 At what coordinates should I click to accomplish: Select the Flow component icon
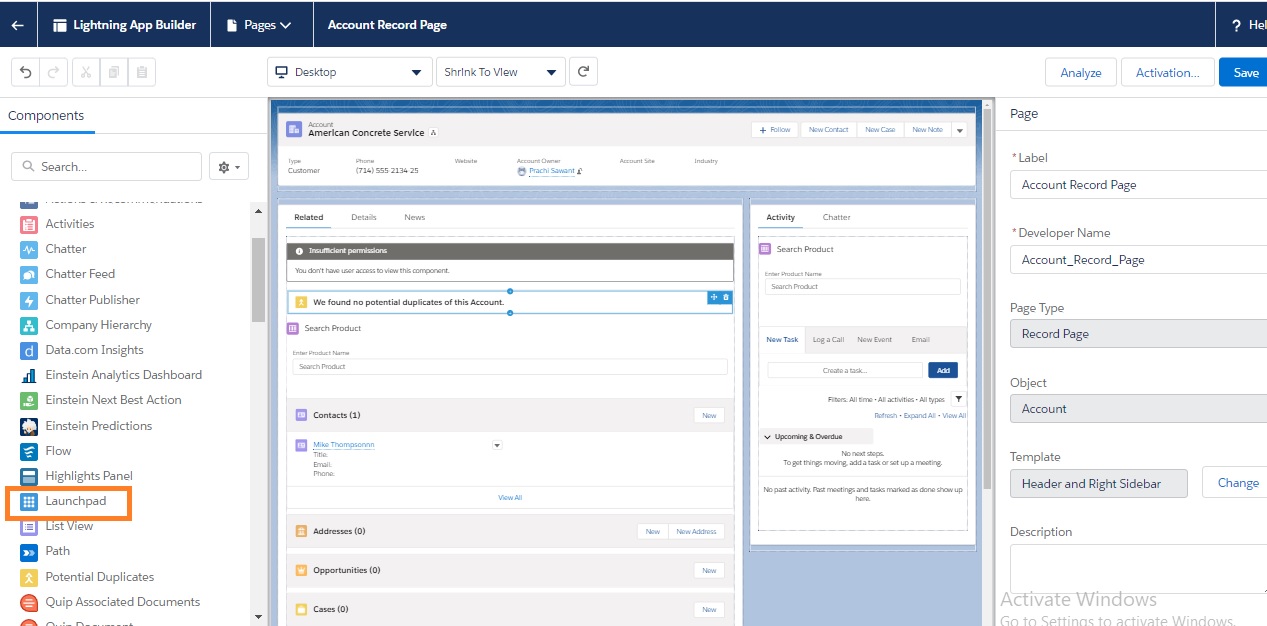(28, 451)
